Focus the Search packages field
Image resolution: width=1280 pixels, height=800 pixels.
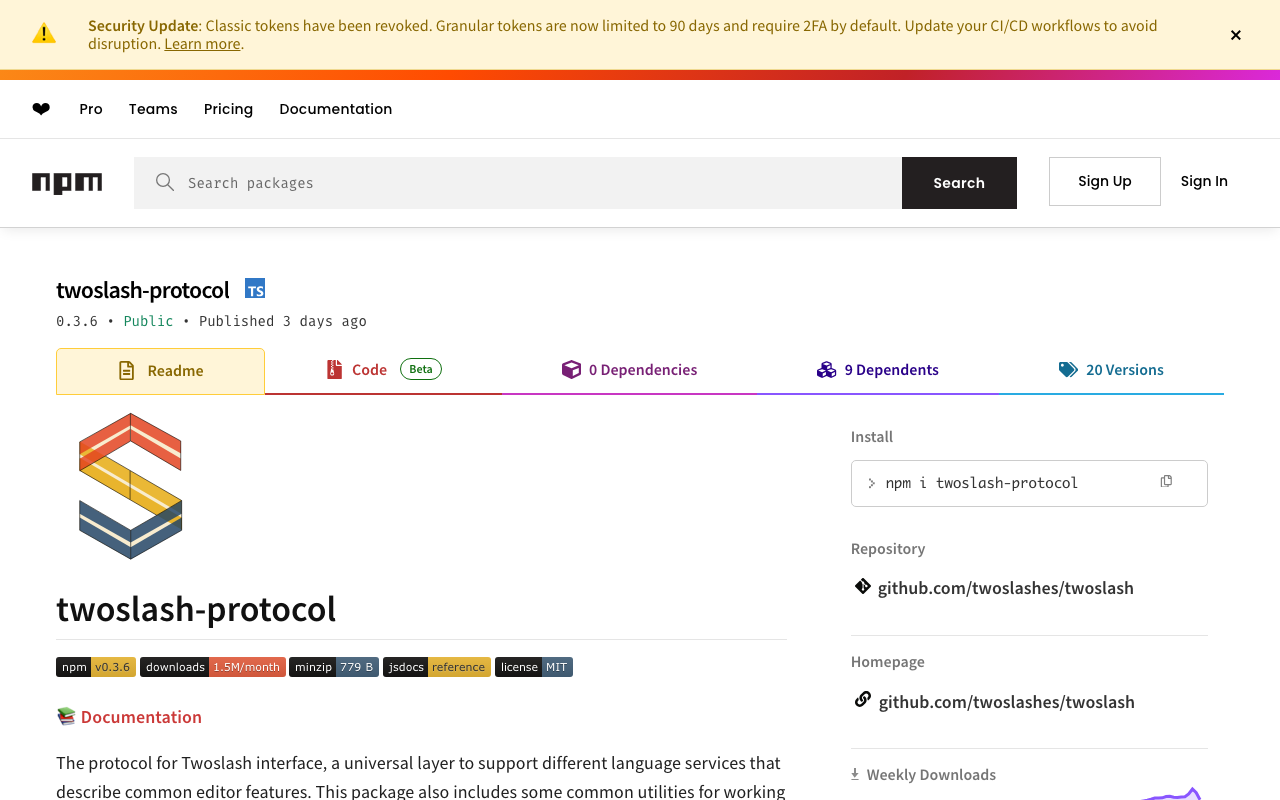[x=530, y=183]
